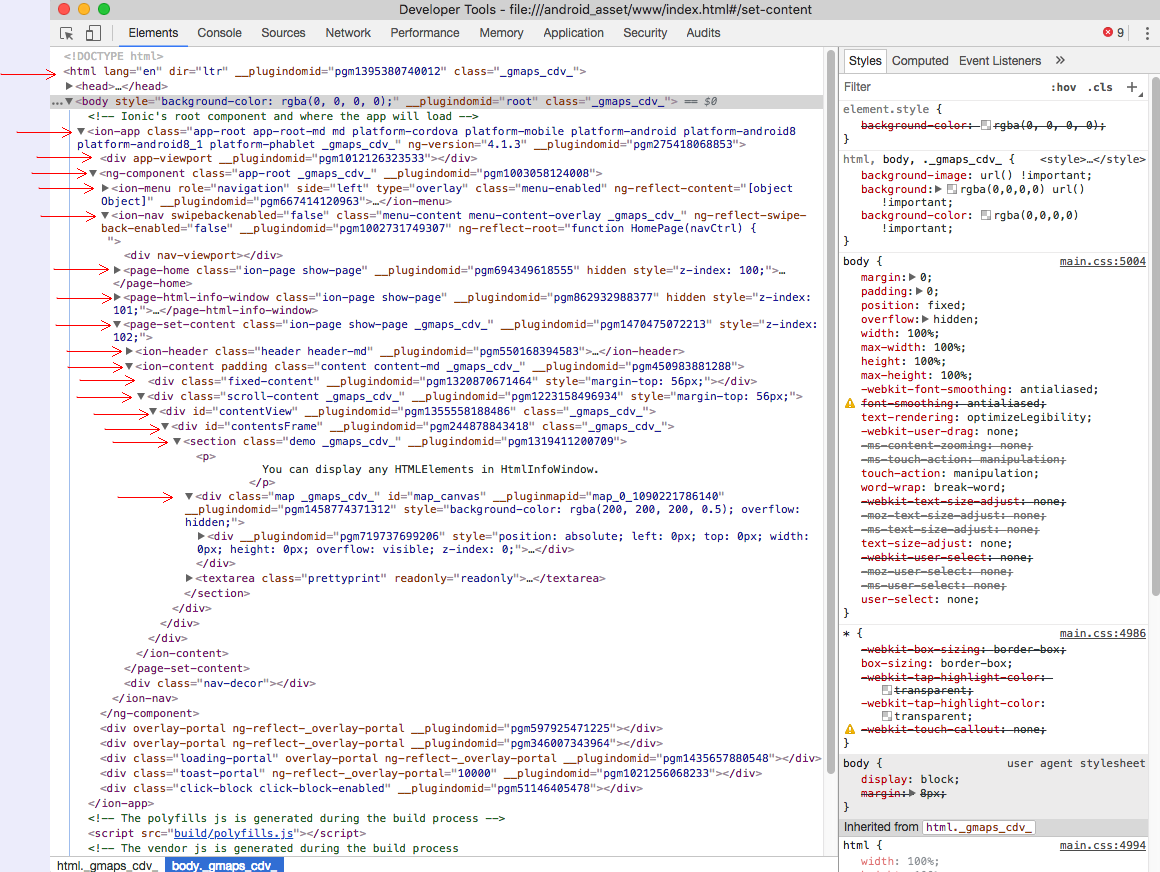Open the build/polyfills.js script link
The image size is (1160, 872).
tap(234, 834)
